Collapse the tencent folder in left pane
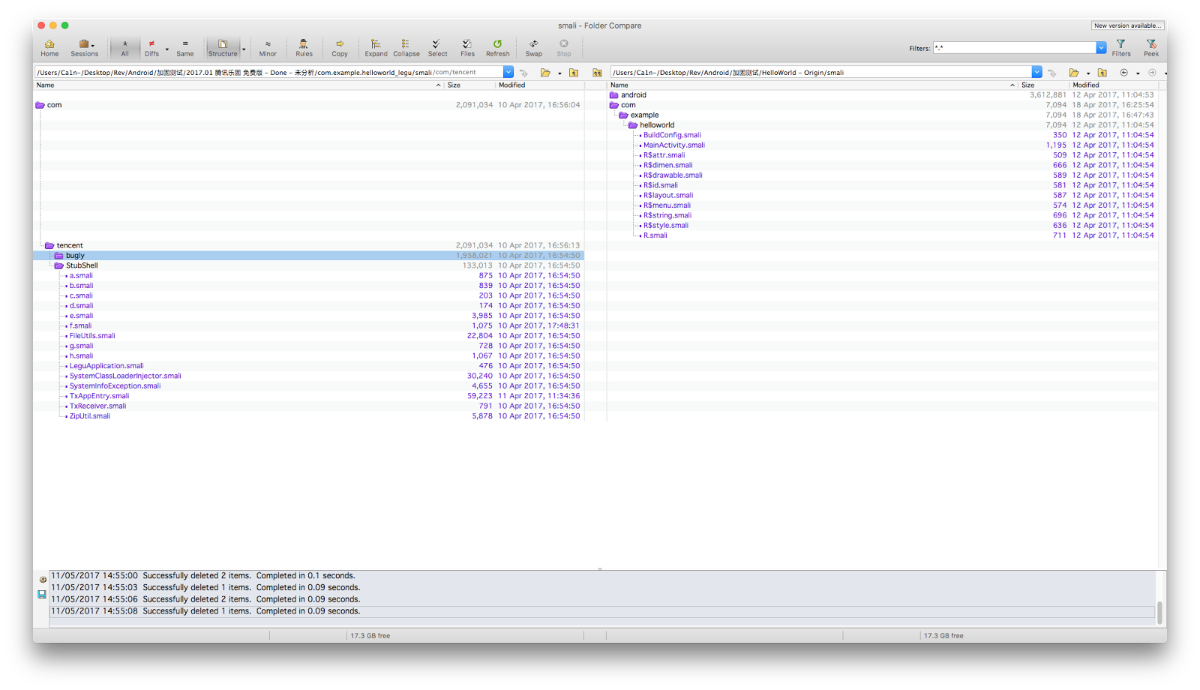1200x690 pixels. tap(49, 245)
